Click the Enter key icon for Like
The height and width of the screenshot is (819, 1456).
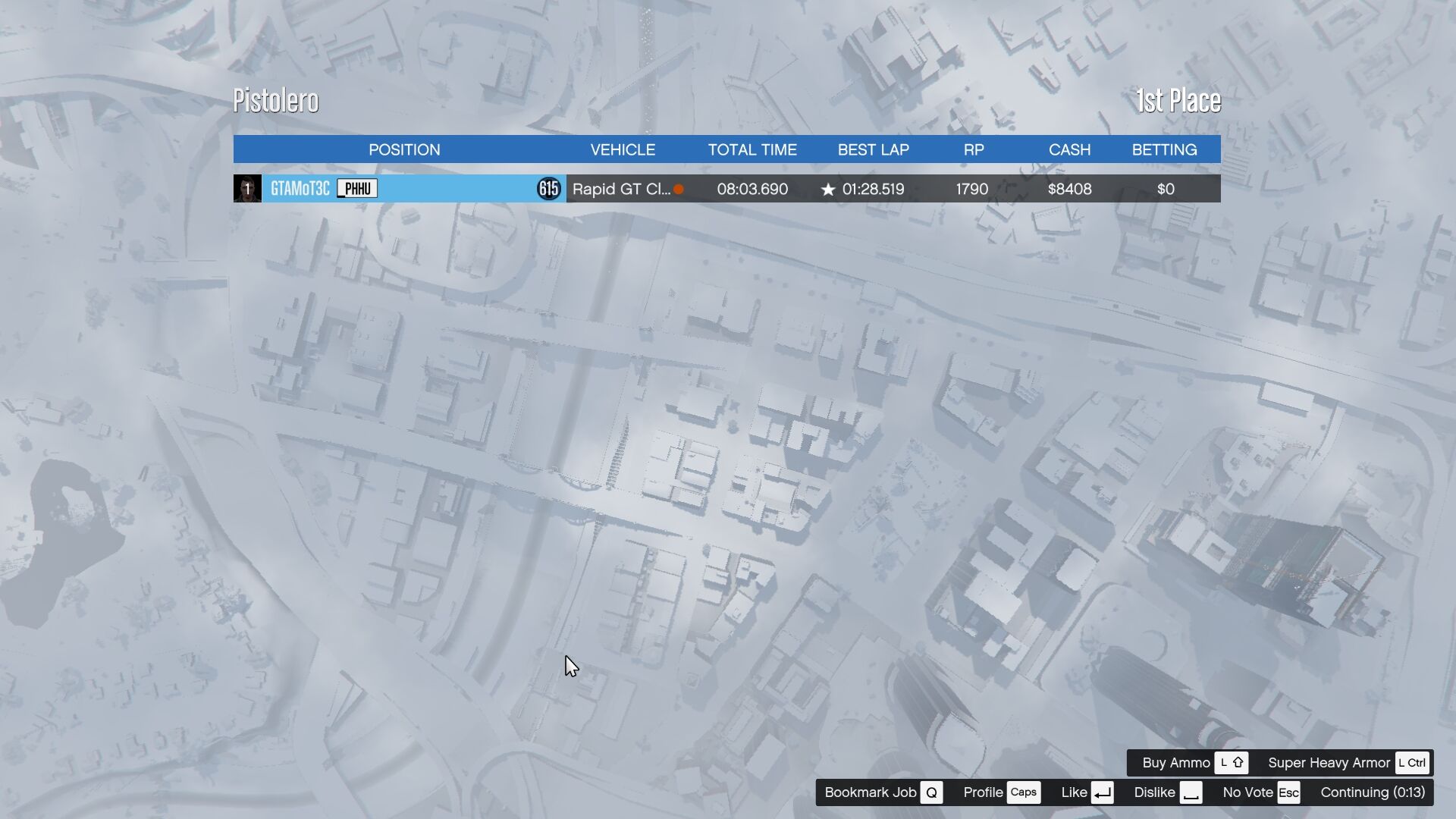[x=1103, y=792]
